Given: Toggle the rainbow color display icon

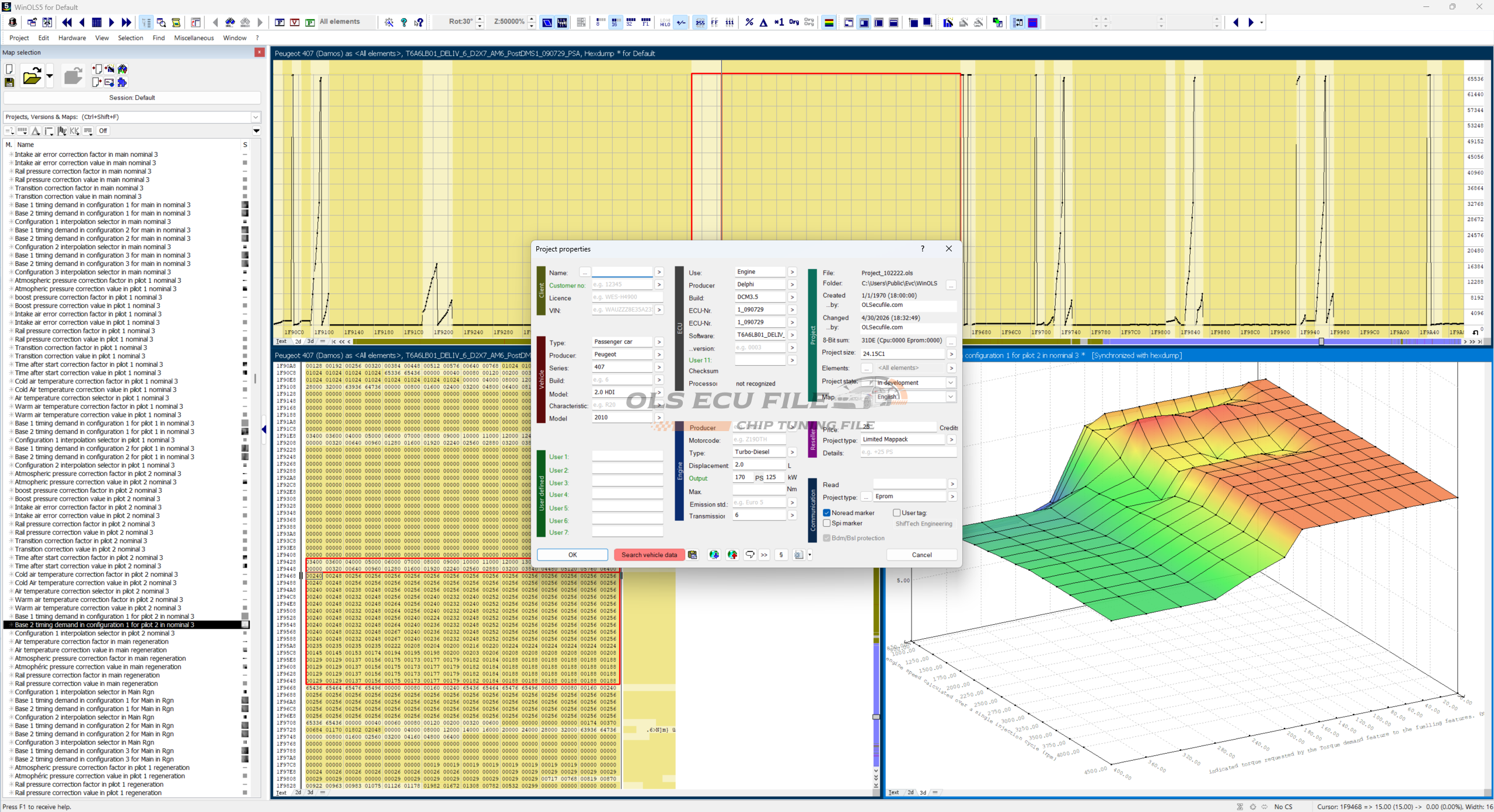Looking at the screenshot, I should point(829,22).
